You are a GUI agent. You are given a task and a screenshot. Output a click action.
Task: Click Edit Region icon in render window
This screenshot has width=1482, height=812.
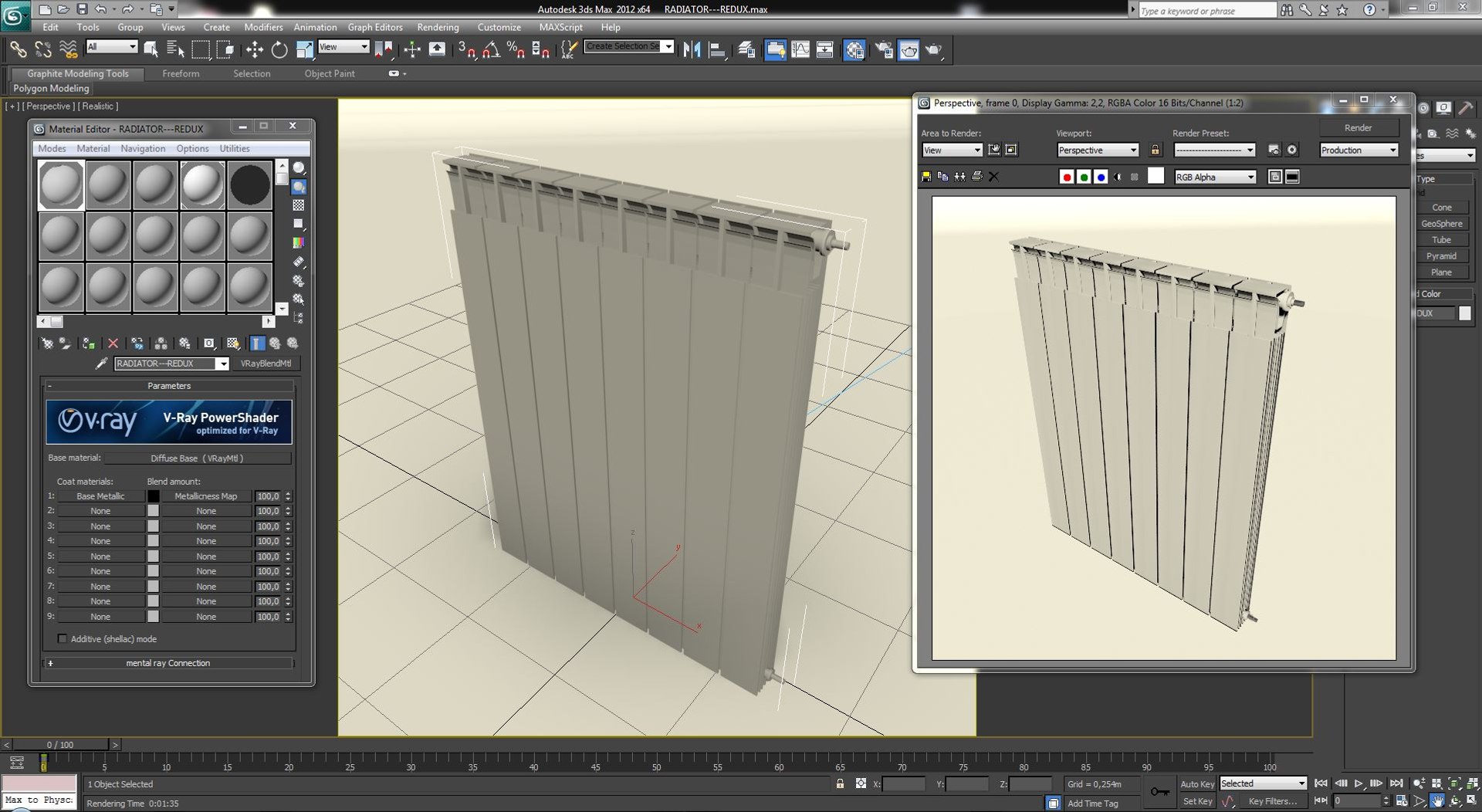click(x=994, y=150)
